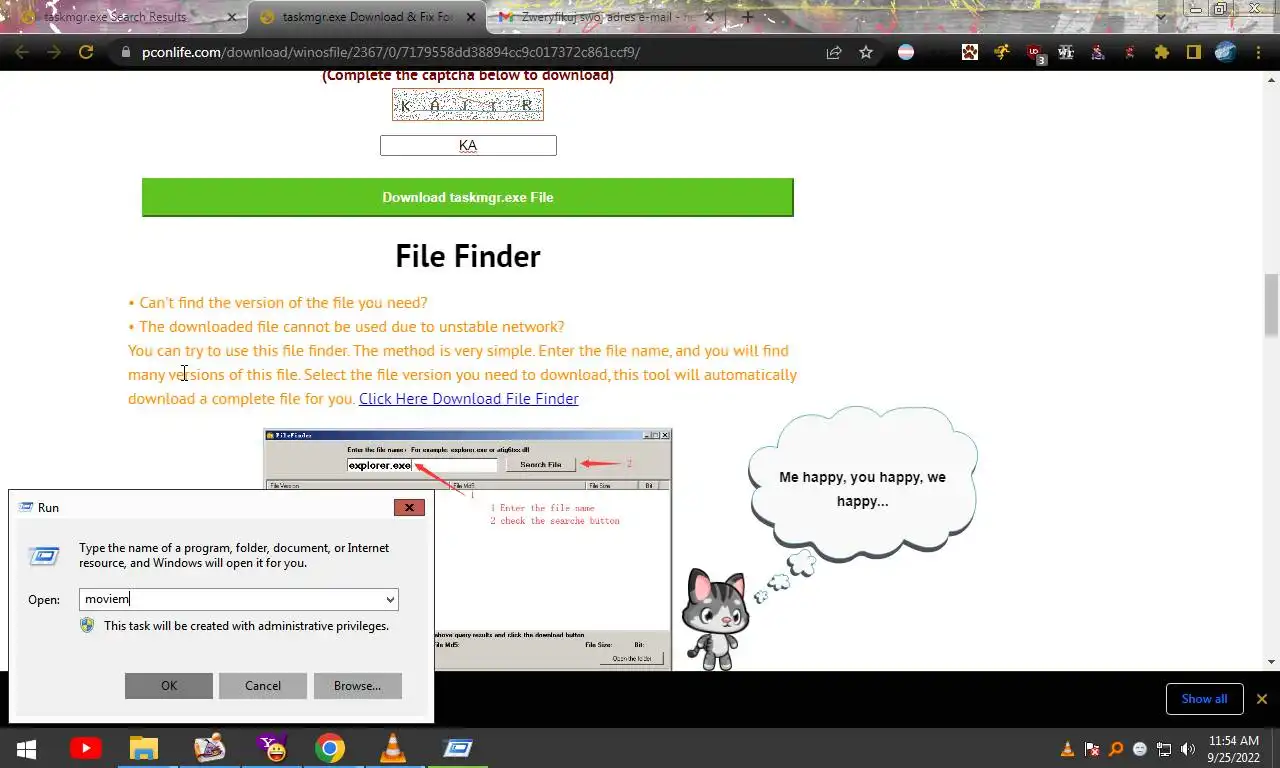Click OK in Run dialog
This screenshot has width=1280, height=768.
click(169, 685)
